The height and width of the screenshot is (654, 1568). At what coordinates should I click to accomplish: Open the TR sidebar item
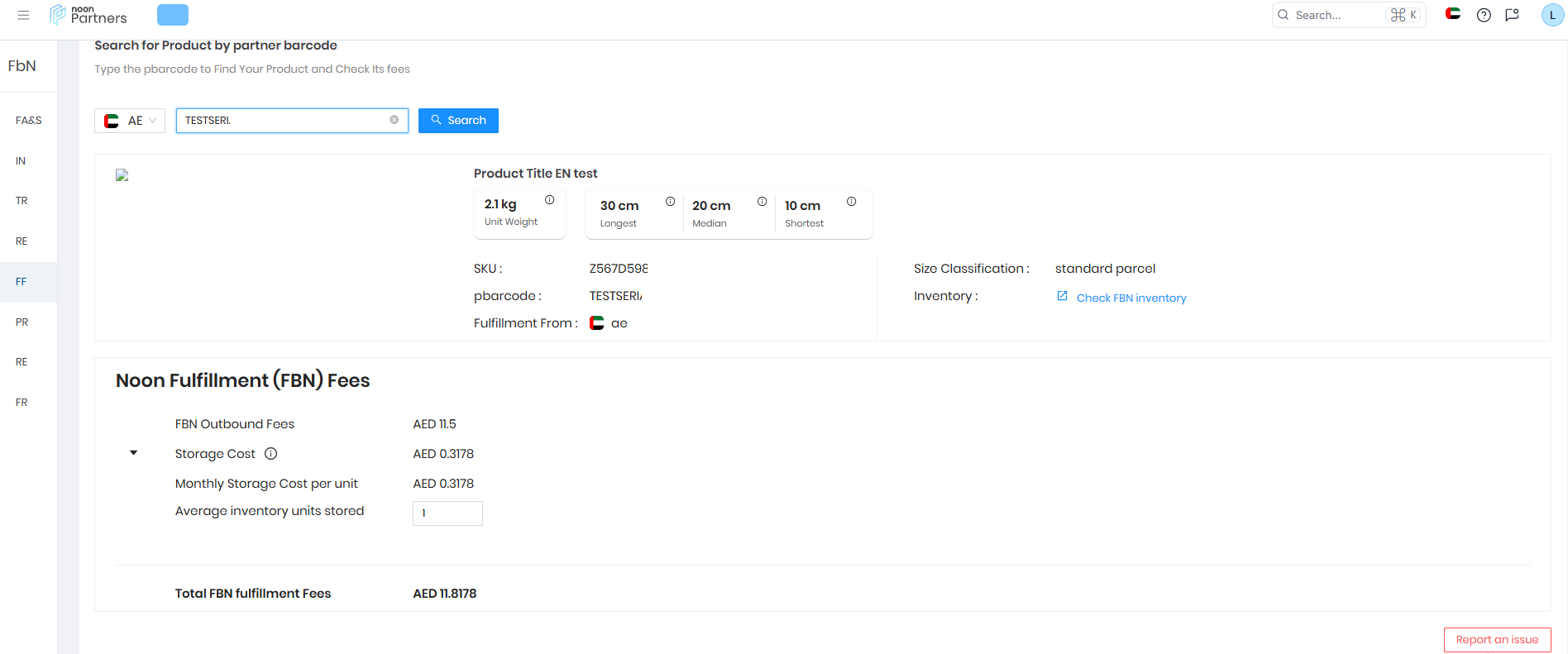pos(28,201)
